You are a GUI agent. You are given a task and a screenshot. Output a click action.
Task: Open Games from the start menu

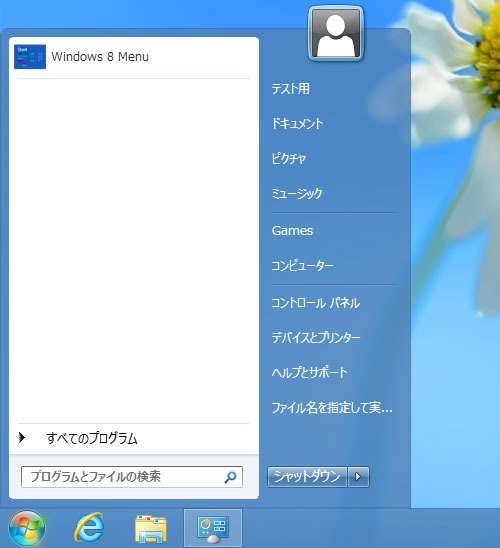[292, 231]
